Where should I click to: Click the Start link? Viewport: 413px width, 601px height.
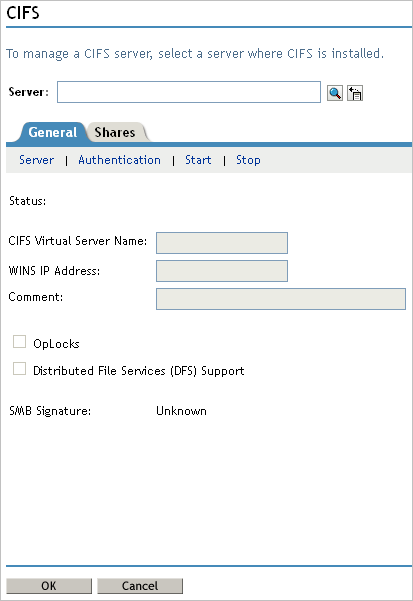pos(198,160)
